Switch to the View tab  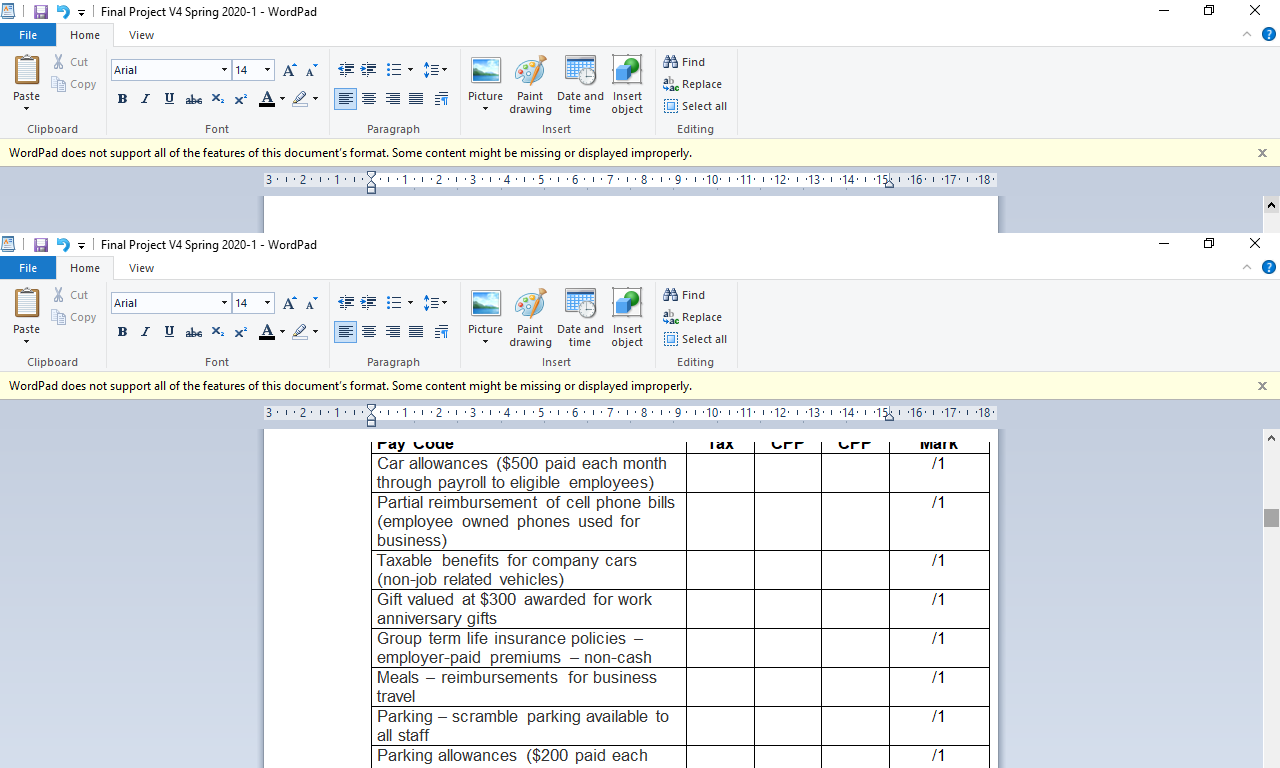(141, 267)
